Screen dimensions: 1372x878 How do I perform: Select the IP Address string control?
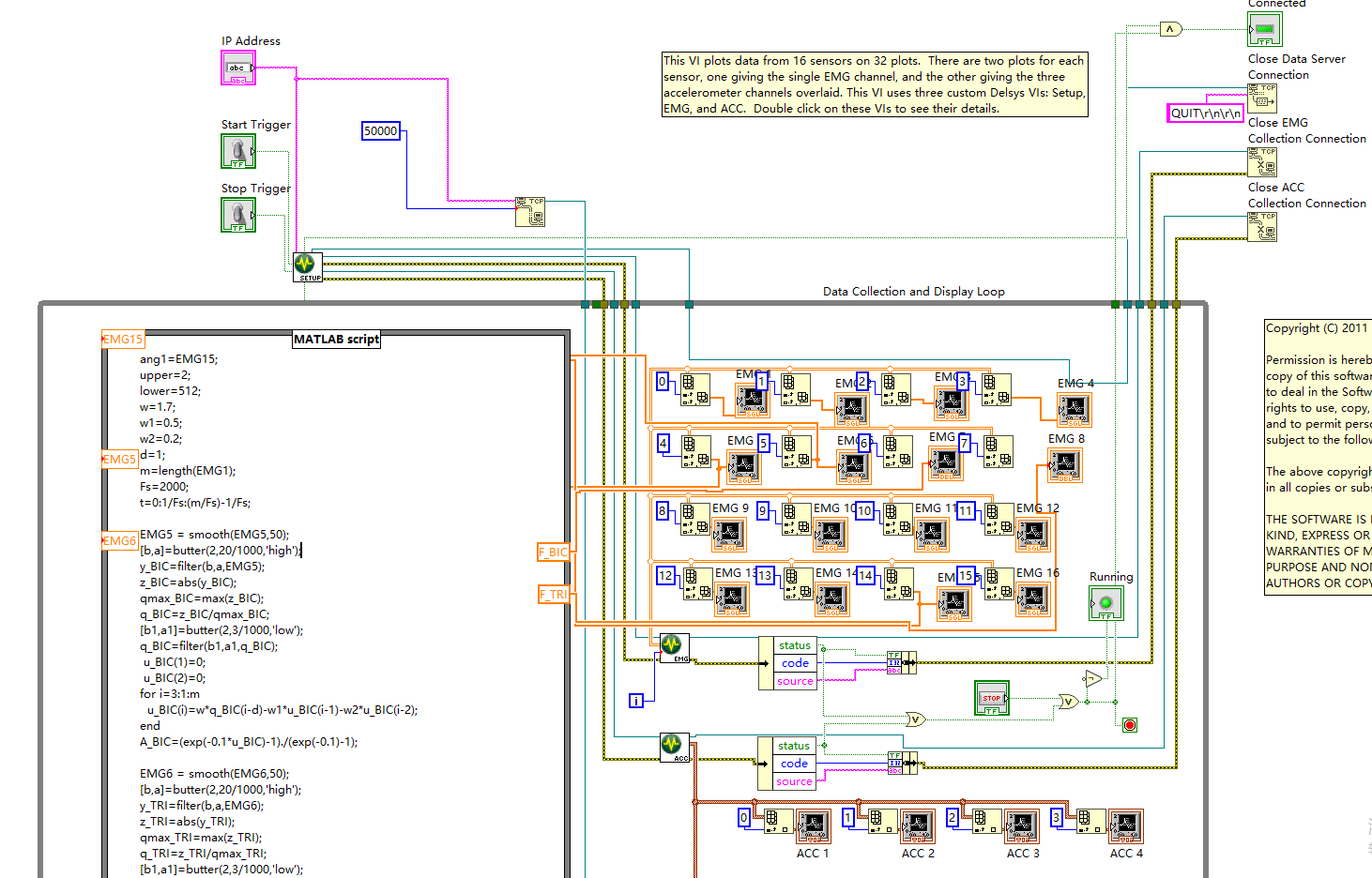(x=238, y=68)
